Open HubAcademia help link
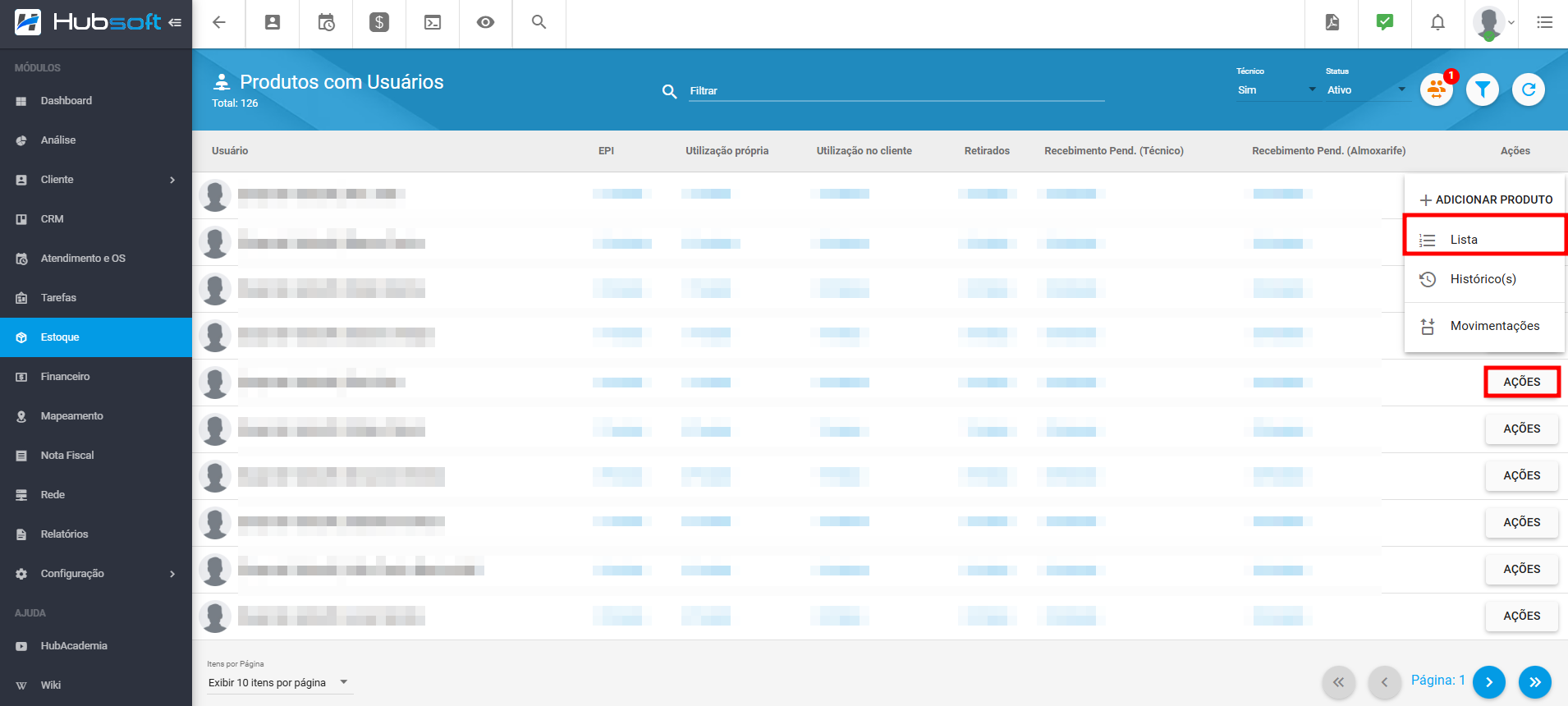 (x=96, y=646)
